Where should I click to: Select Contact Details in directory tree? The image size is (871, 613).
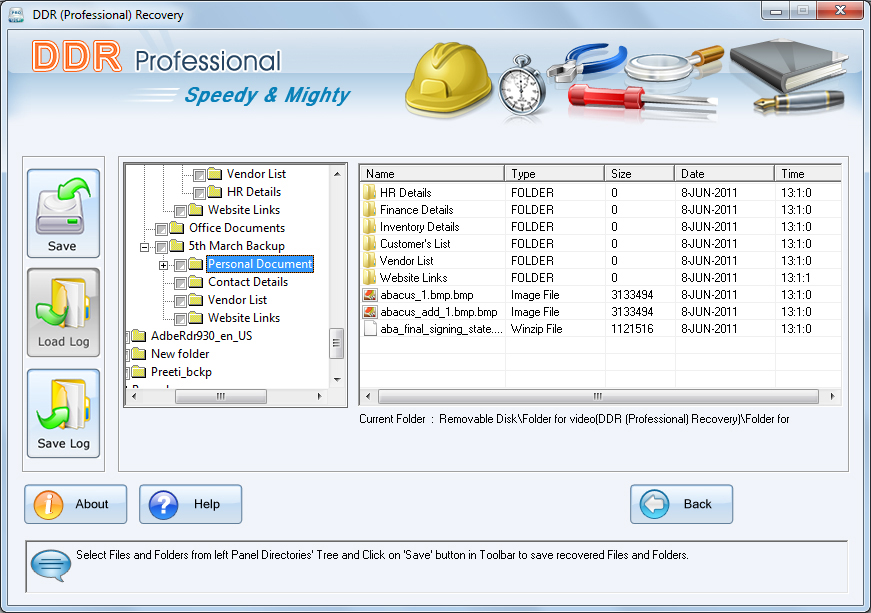coord(248,282)
